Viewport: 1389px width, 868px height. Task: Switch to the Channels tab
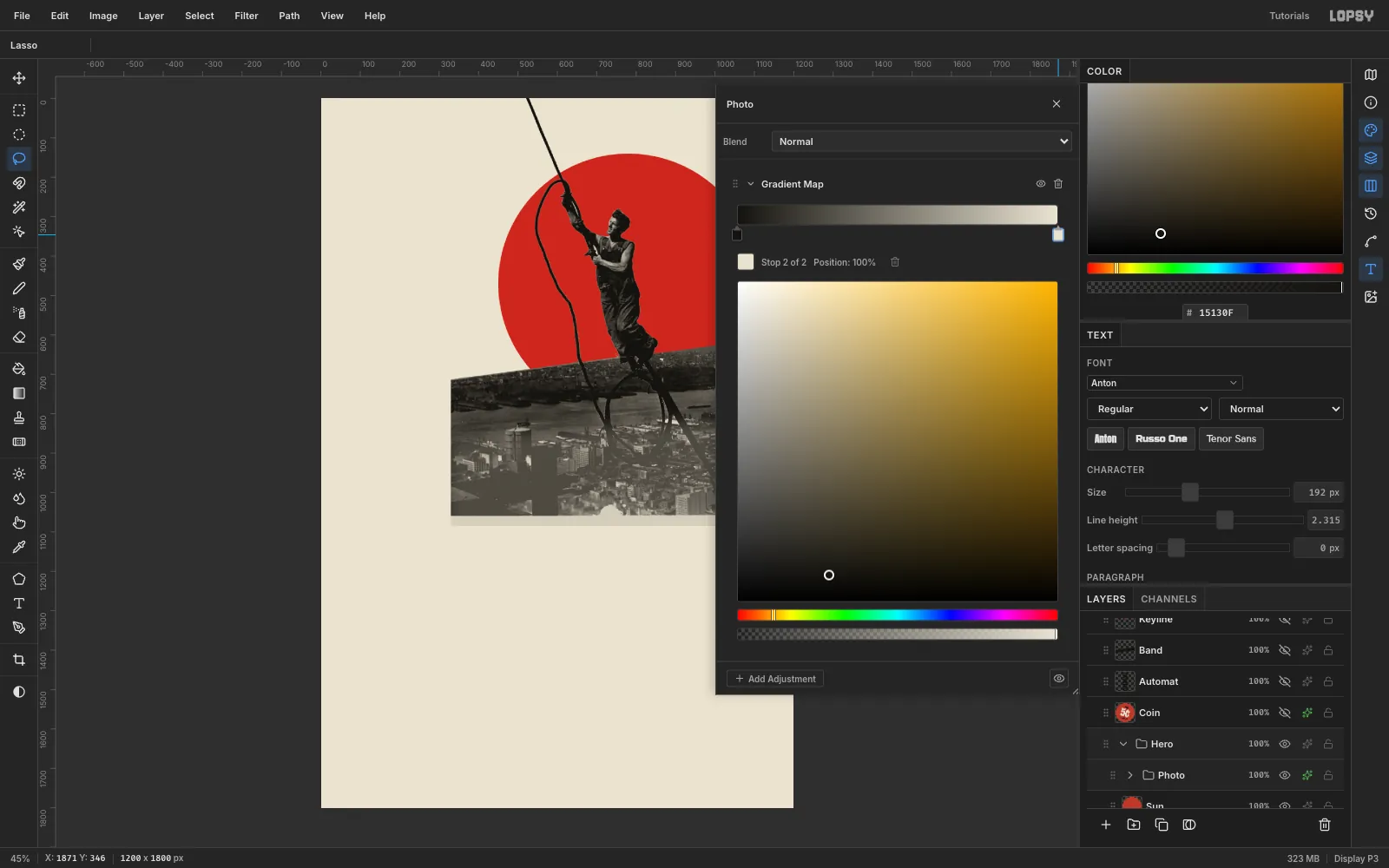[1168, 599]
